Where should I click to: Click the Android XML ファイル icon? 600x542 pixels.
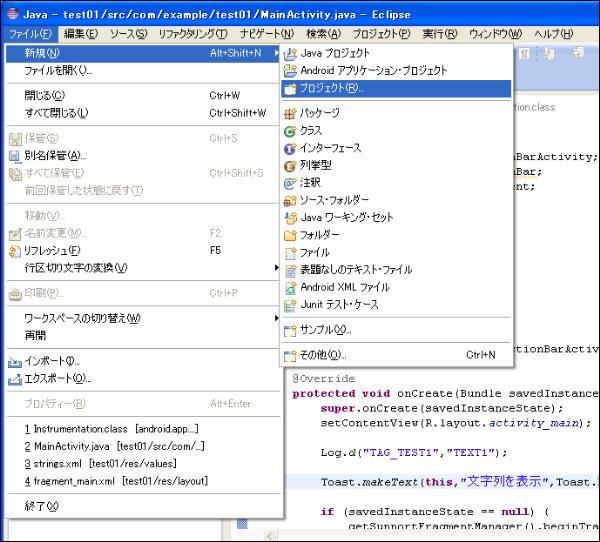click(290, 288)
